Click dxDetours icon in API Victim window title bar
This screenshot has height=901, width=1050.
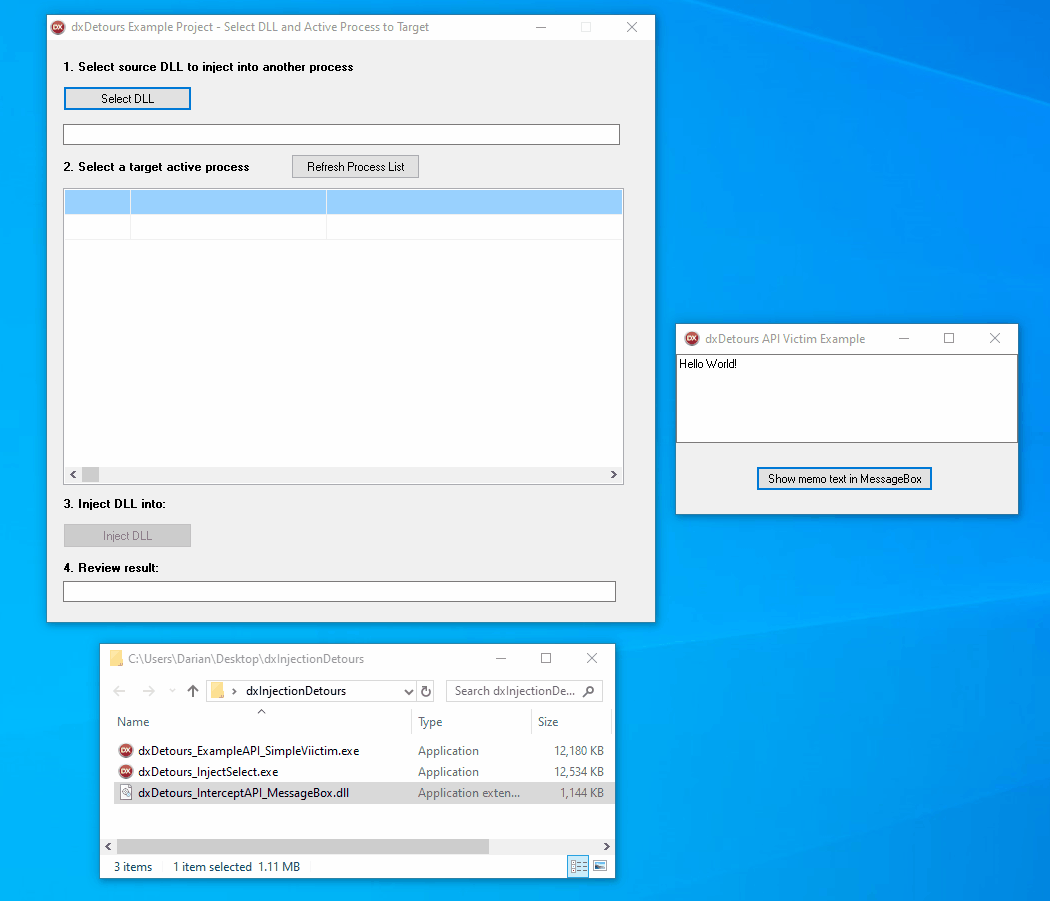691,339
